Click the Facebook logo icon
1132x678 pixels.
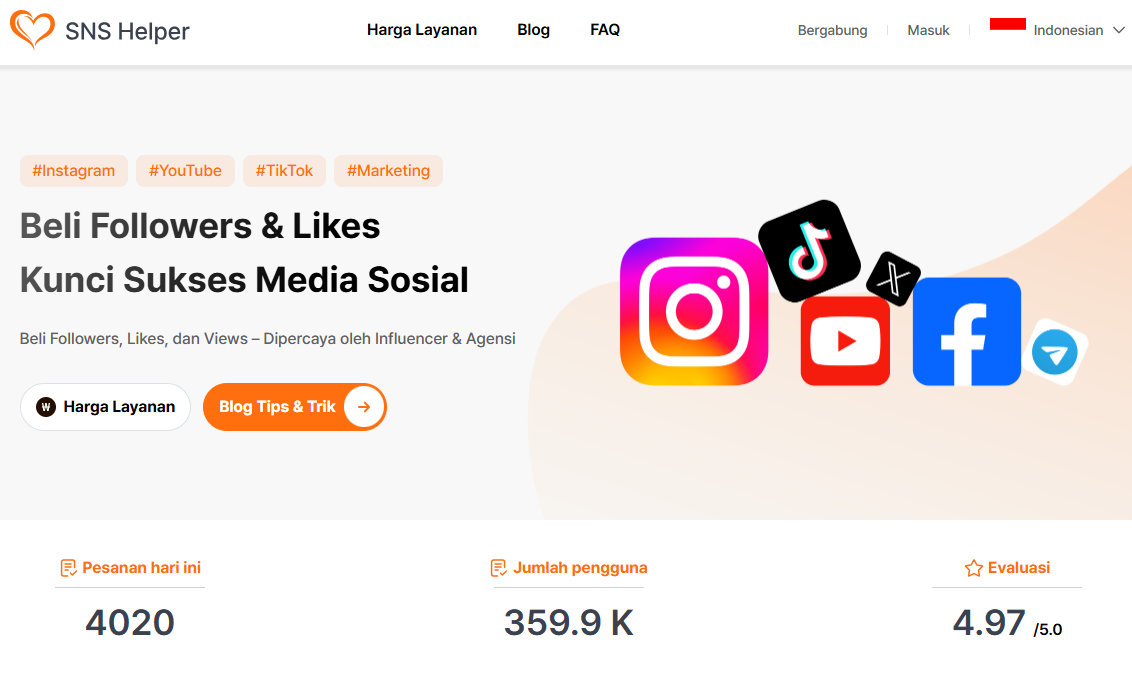tap(967, 331)
